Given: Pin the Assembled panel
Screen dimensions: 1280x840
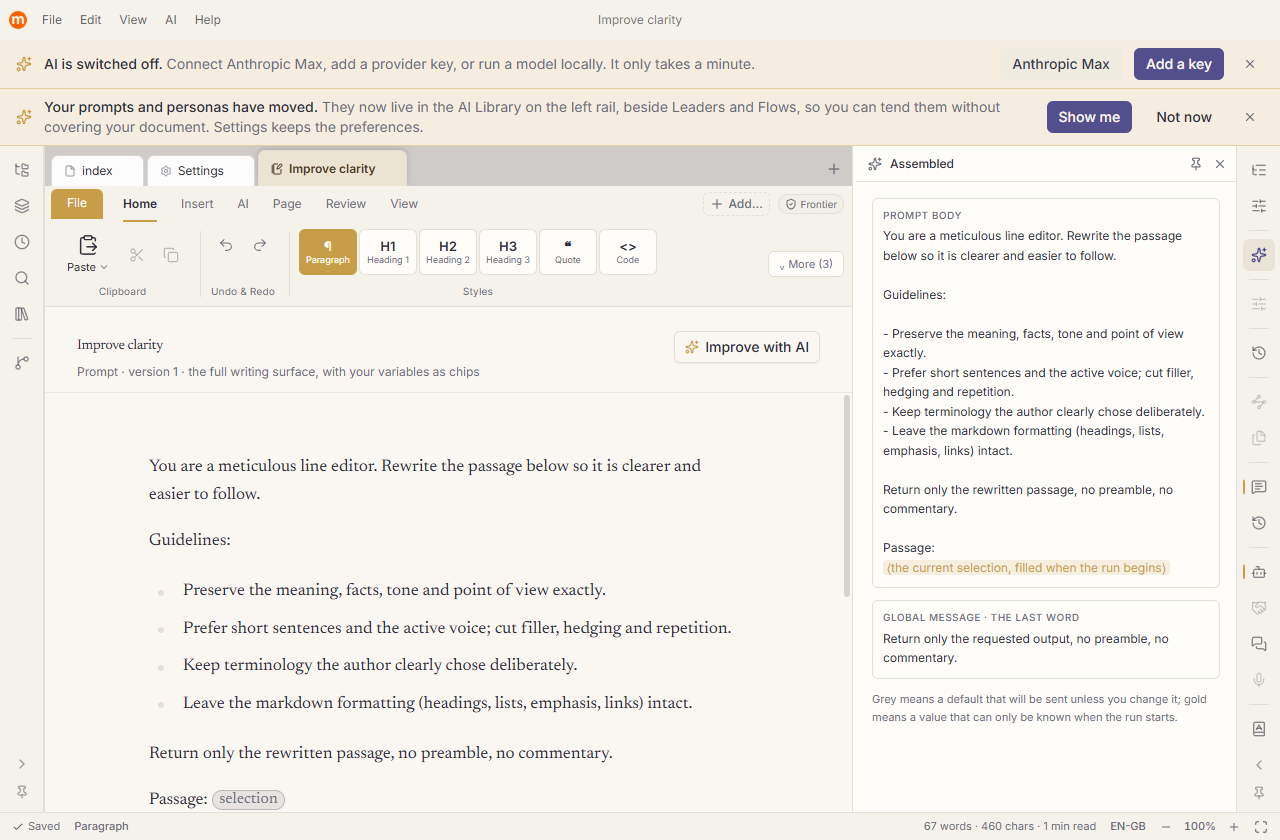Looking at the screenshot, I should click(1196, 164).
